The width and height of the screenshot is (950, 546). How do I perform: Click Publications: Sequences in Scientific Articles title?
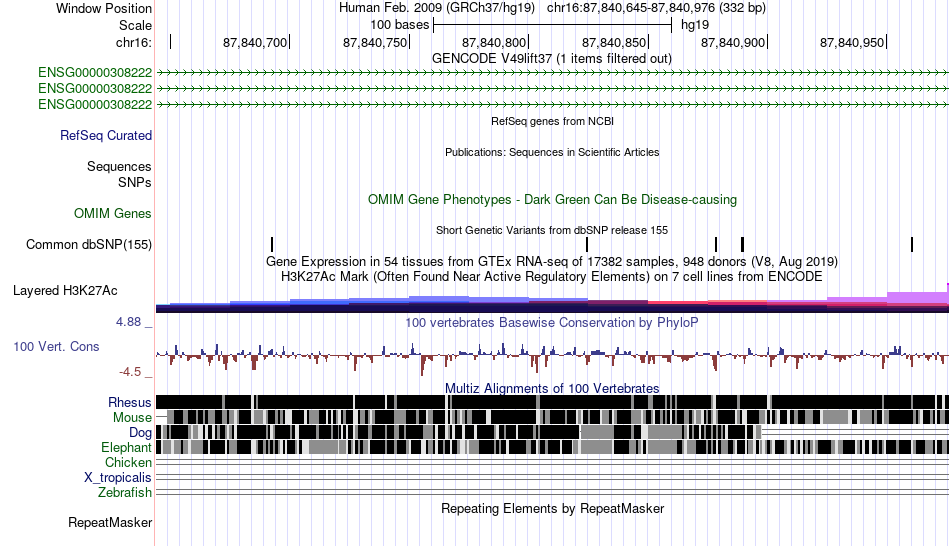click(552, 152)
